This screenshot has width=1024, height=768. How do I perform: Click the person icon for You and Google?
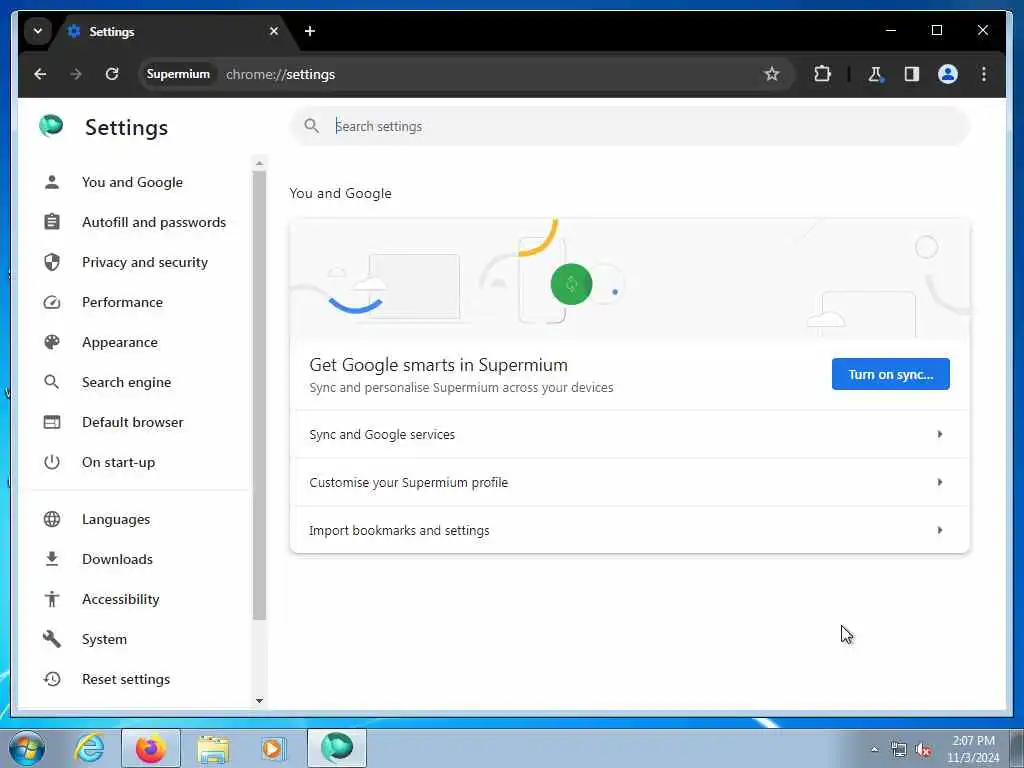(x=52, y=182)
